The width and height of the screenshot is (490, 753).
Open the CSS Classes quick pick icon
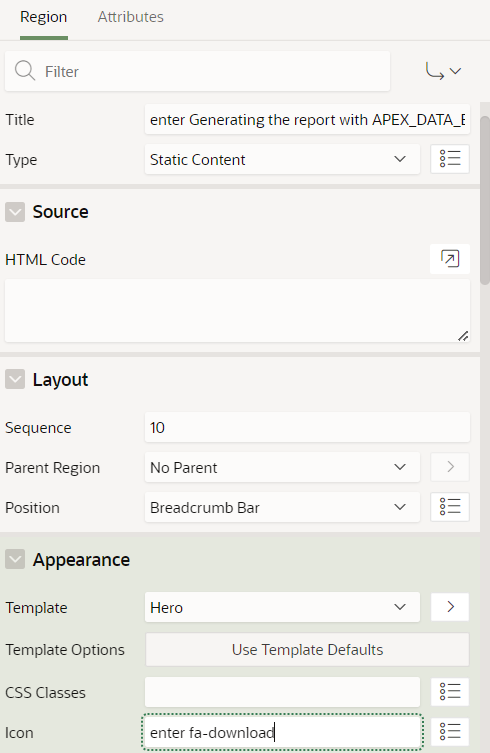point(450,692)
